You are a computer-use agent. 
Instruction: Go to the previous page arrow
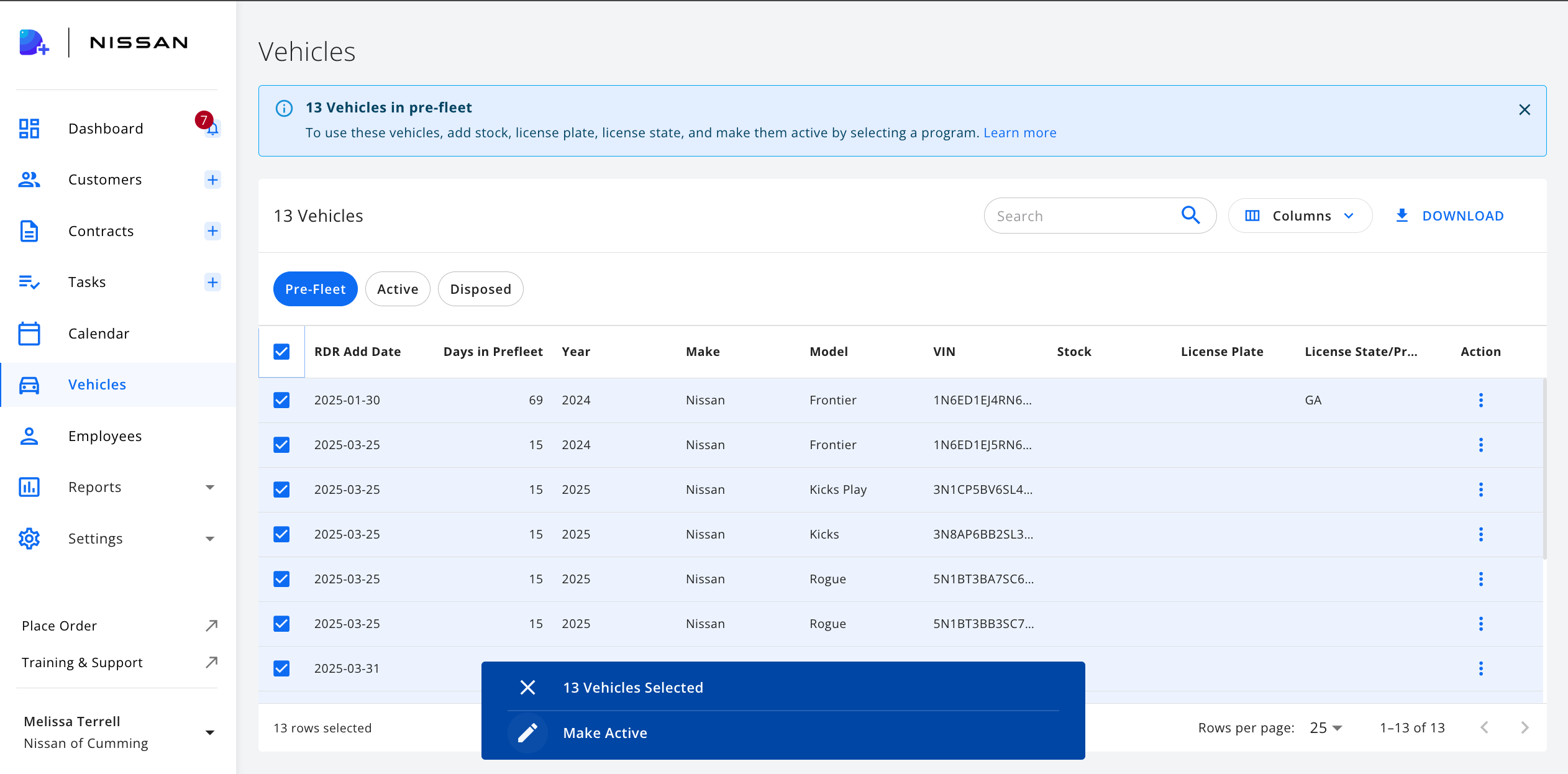pyautogui.click(x=1485, y=727)
